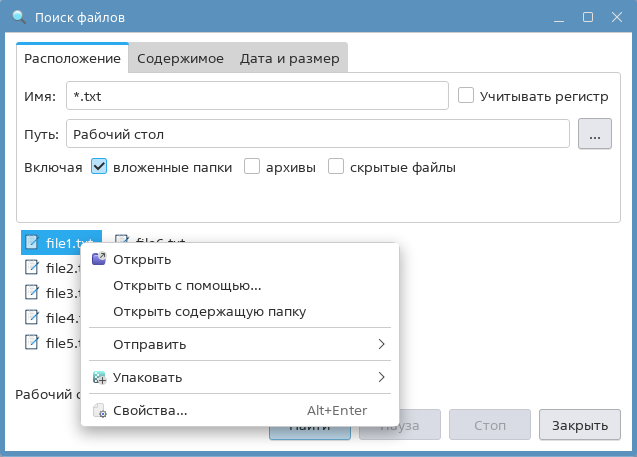Select the file5 text file icon

pyautogui.click(x=32, y=343)
